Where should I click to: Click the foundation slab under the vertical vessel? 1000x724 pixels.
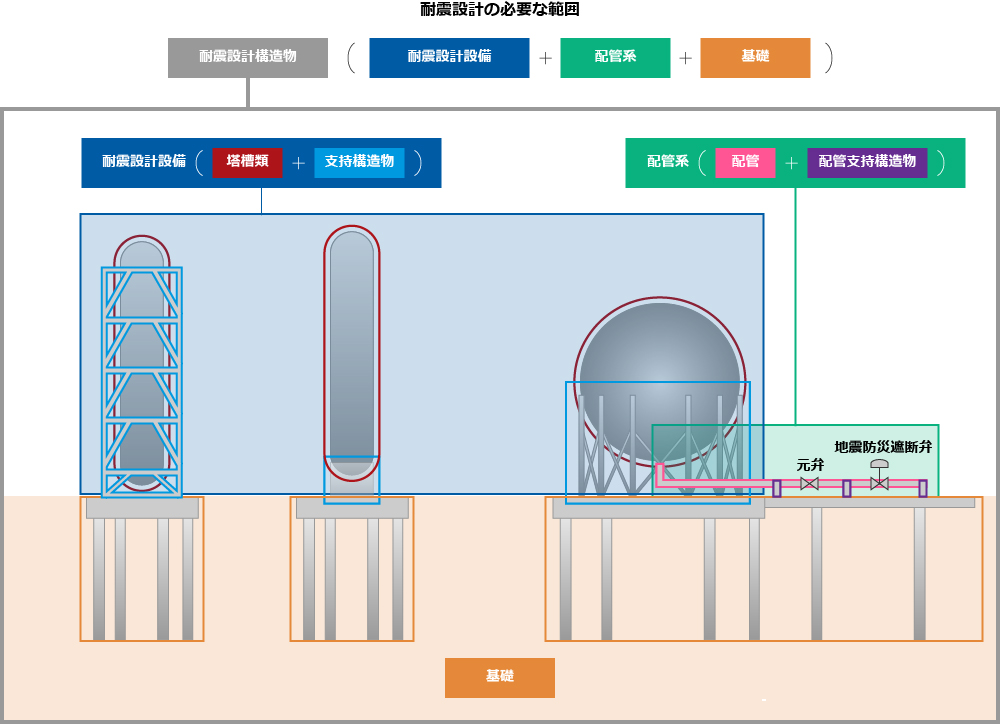point(352,509)
